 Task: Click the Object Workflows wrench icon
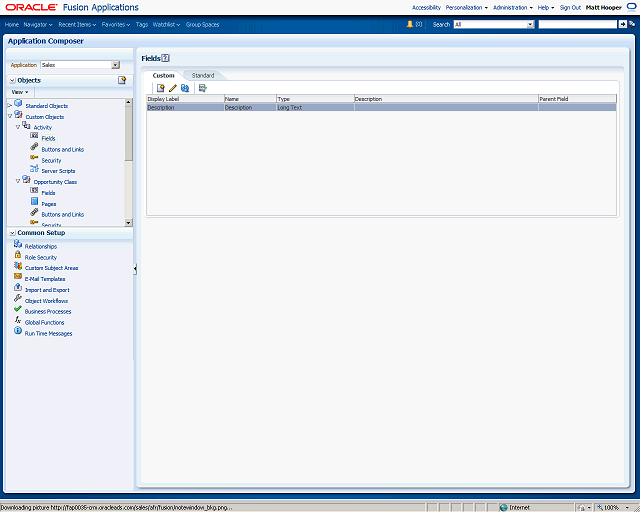click(18, 298)
